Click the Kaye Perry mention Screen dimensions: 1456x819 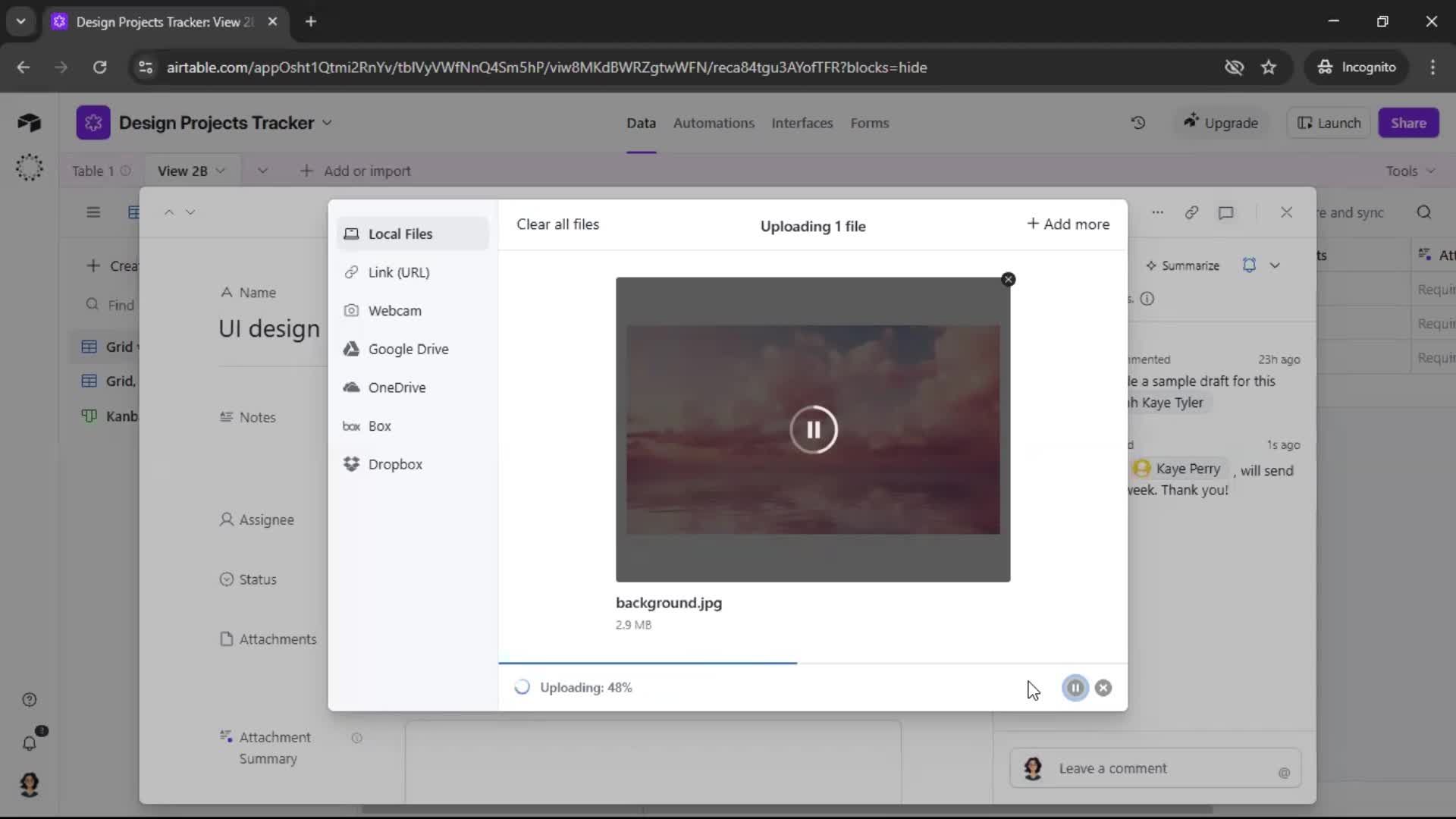[1179, 469]
